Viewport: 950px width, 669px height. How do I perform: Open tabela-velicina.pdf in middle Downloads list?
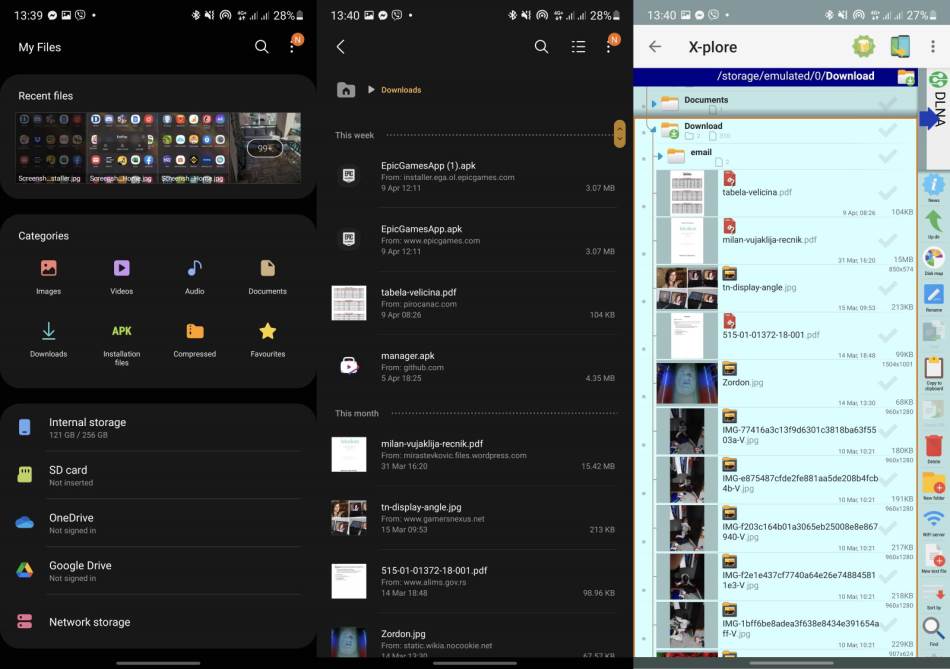pyautogui.click(x=475, y=303)
